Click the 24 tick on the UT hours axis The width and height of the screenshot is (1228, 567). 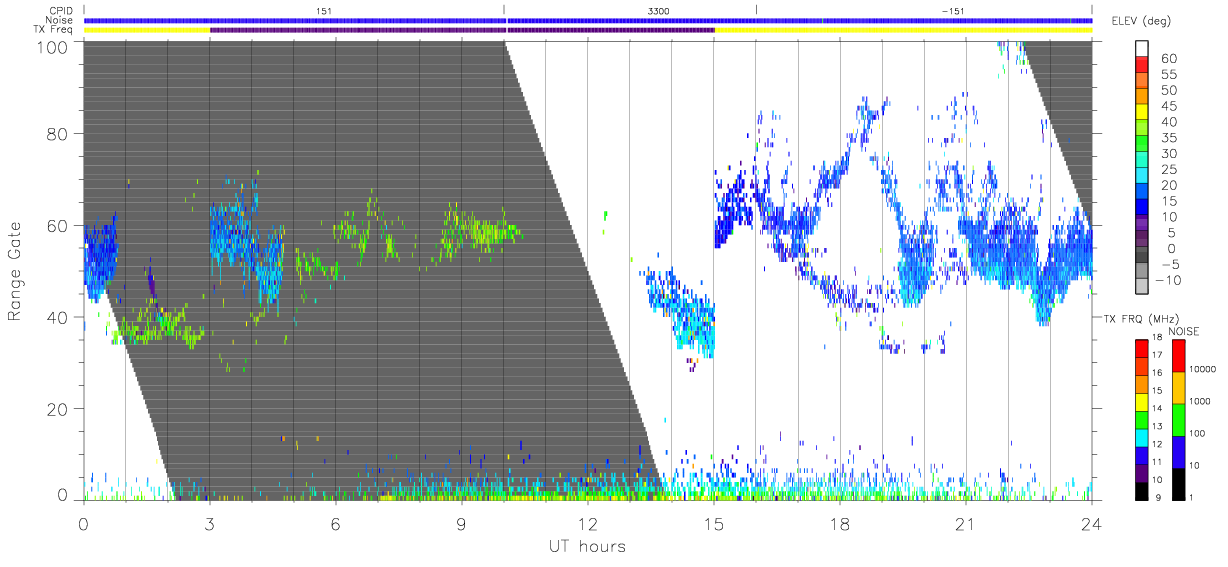(1091, 524)
